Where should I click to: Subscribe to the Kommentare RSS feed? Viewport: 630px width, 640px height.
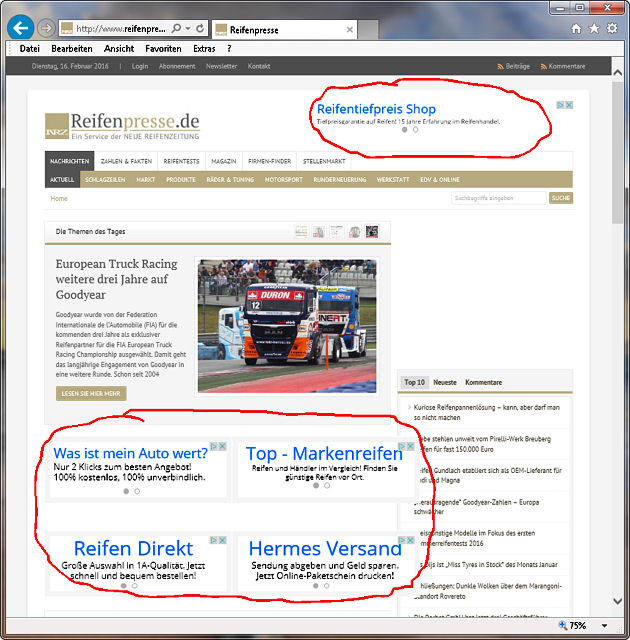563,66
